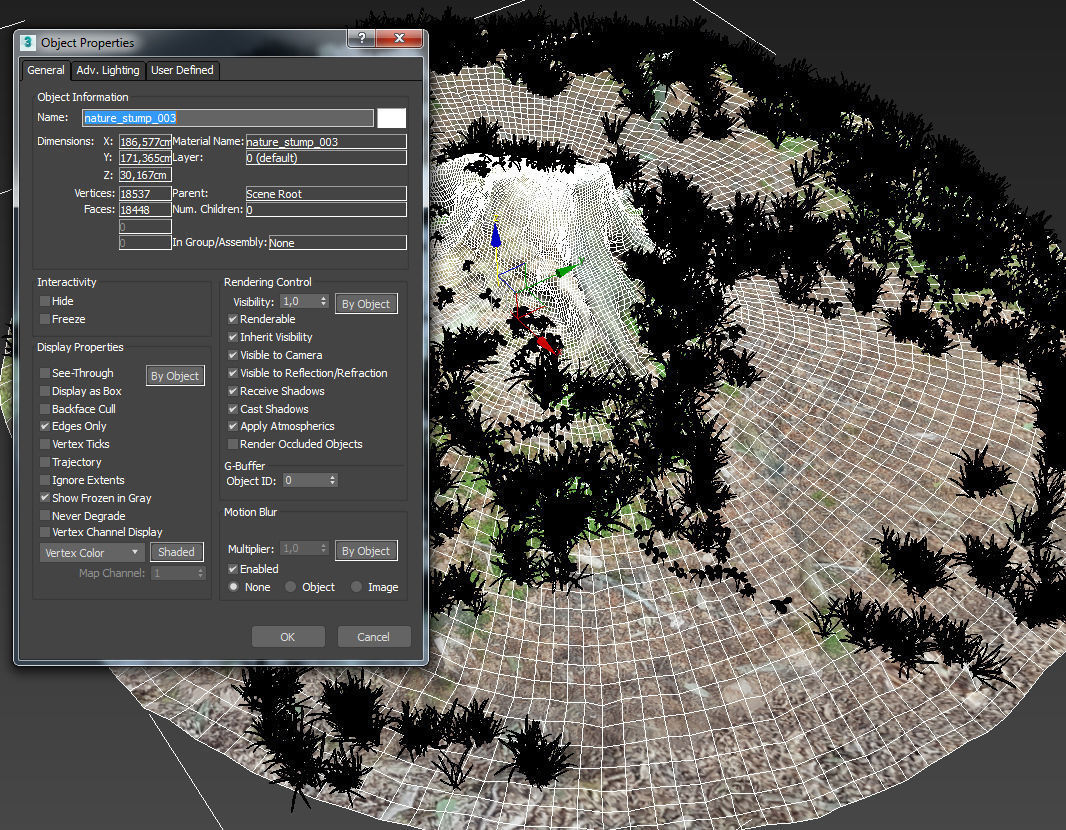This screenshot has height=830, width=1066.
Task: Click the Vertices value 18537
Action: (x=145, y=194)
